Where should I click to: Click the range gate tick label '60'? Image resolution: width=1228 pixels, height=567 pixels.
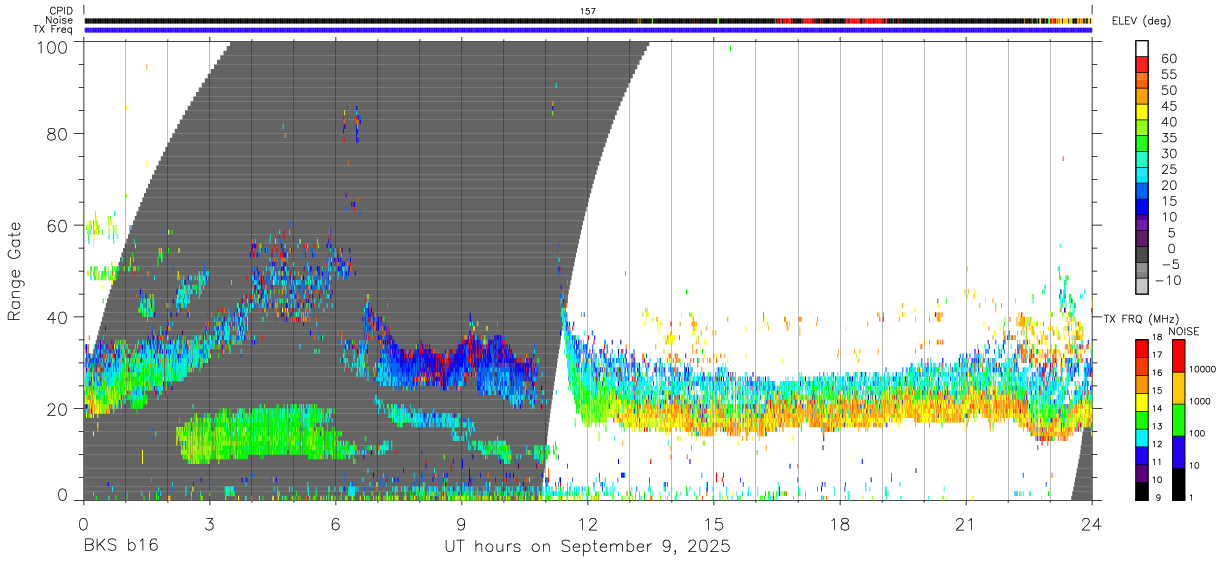coord(57,226)
